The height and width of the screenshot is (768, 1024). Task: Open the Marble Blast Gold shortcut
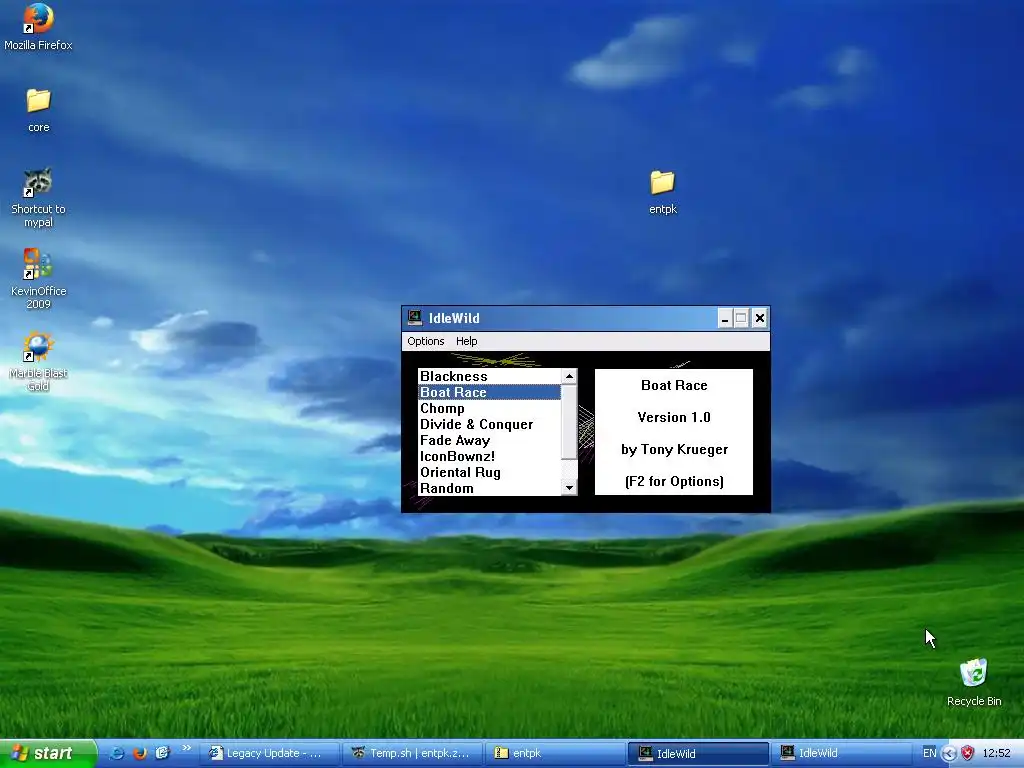point(38,361)
